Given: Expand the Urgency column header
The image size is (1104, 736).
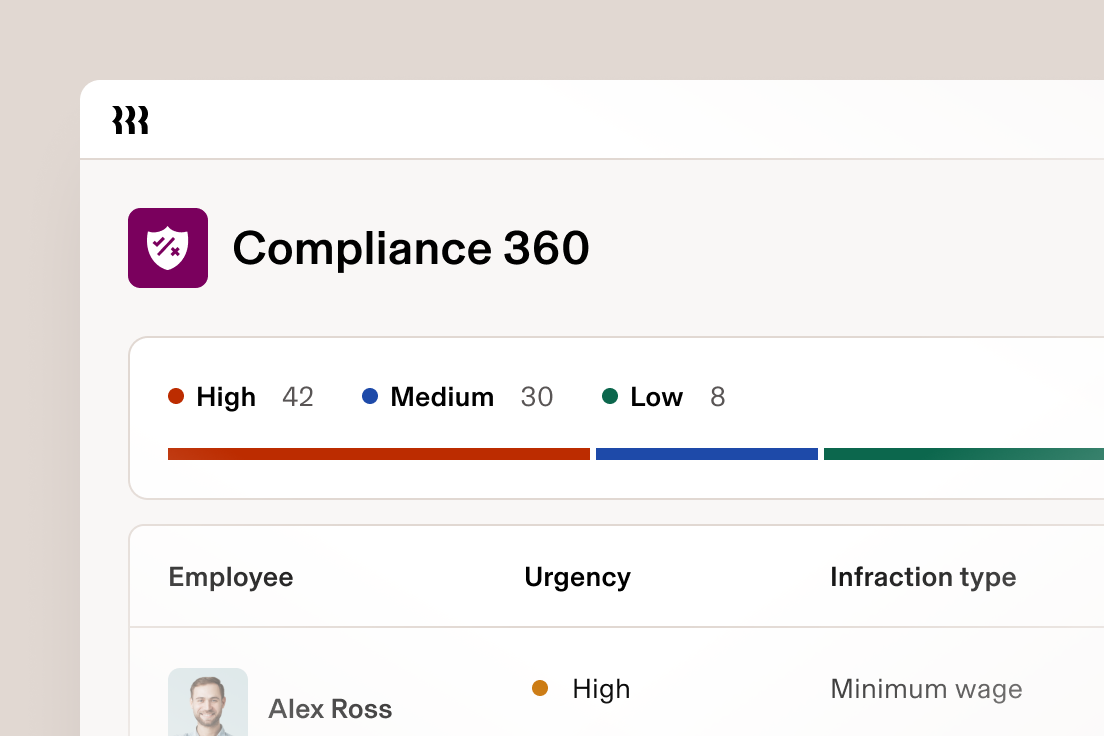Looking at the screenshot, I should tap(578, 577).
